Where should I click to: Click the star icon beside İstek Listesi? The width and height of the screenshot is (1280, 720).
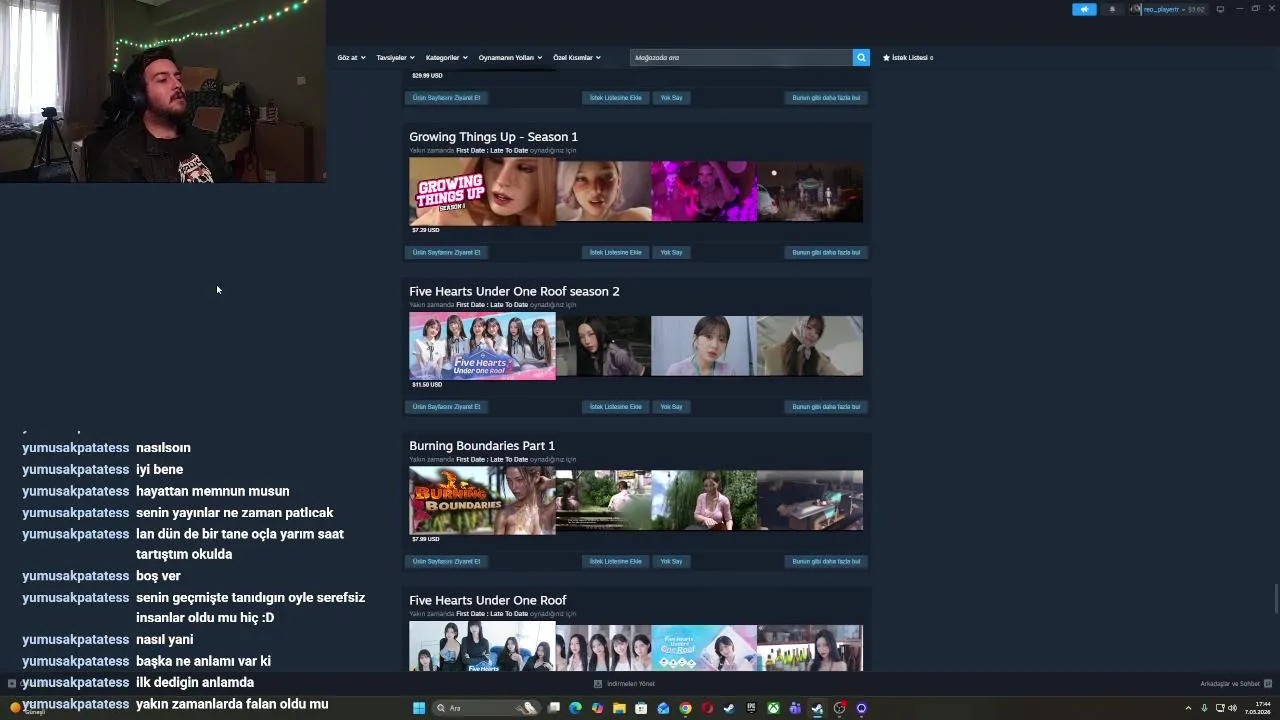[886, 58]
